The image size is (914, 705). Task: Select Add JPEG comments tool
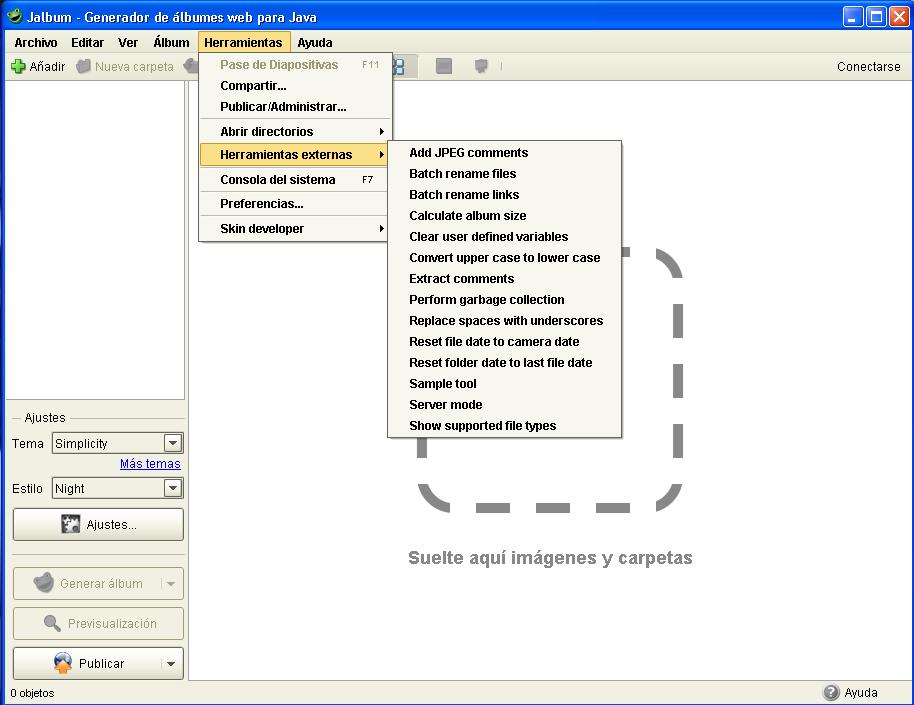(x=504, y=153)
